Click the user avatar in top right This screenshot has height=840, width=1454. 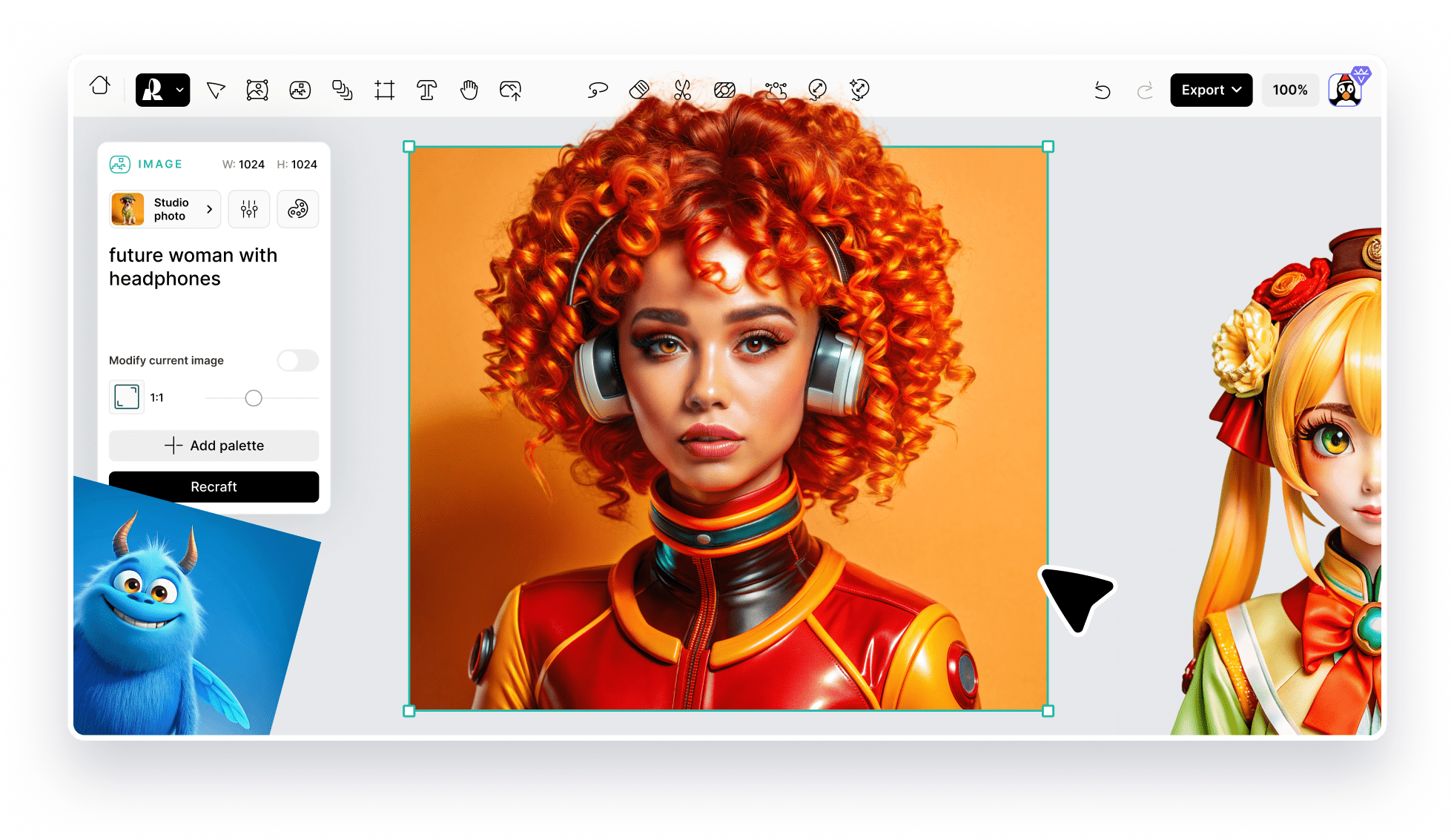[x=1346, y=88]
